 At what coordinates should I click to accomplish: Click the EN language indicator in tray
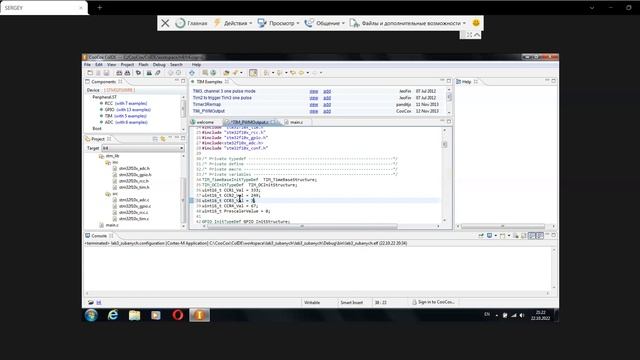coord(487,314)
